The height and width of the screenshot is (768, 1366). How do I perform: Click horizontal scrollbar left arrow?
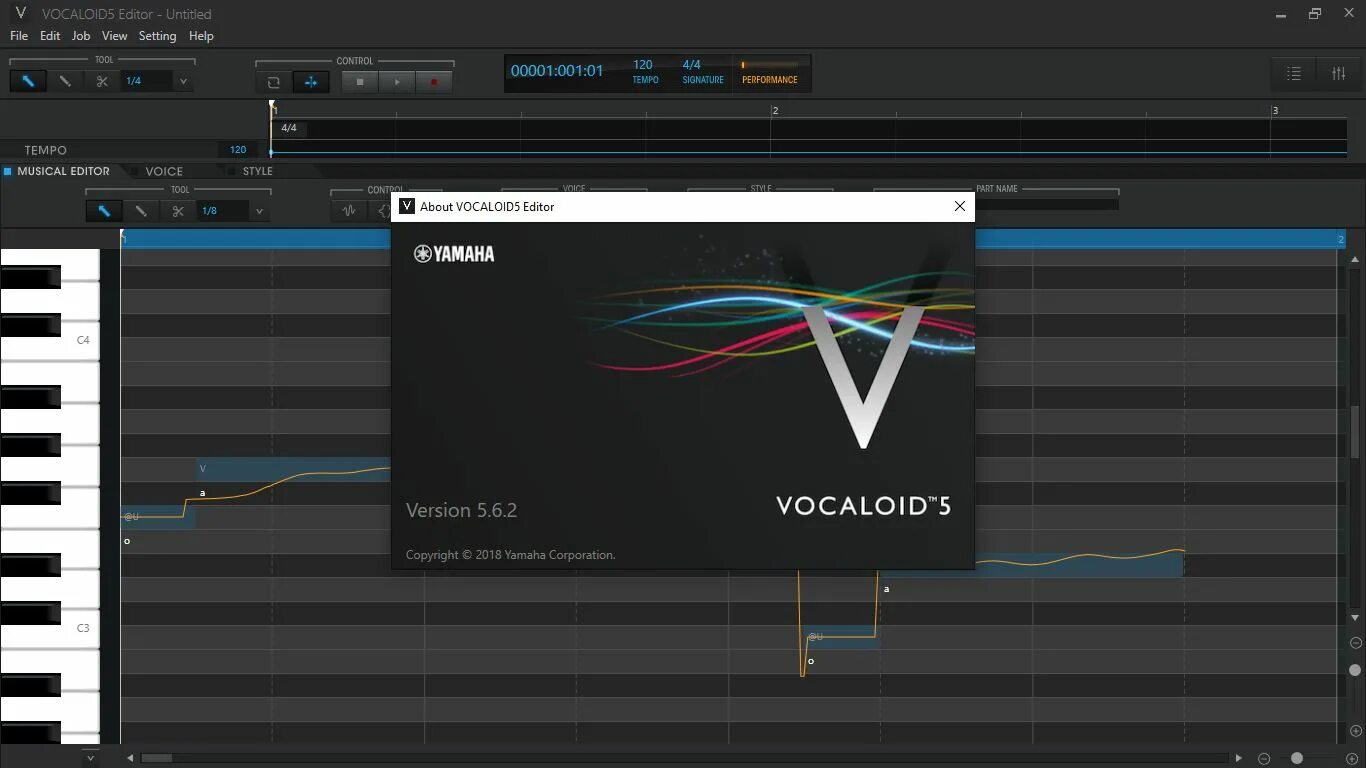tap(129, 758)
